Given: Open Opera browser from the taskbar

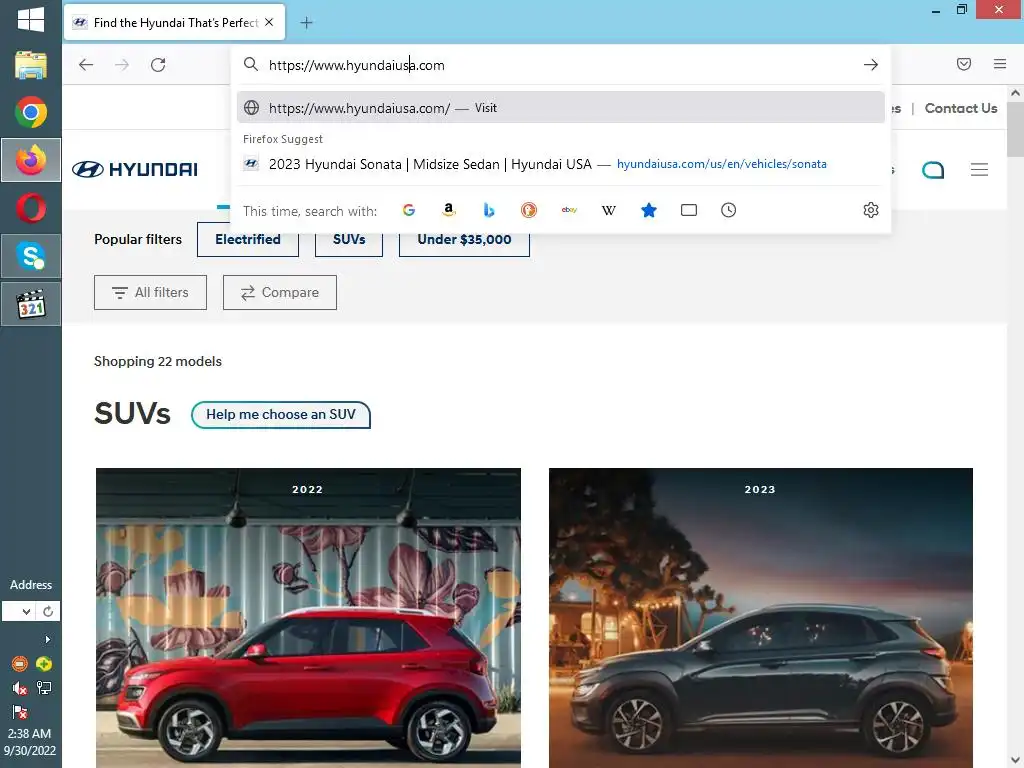Looking at the screenshot, I should click(31, 209).
